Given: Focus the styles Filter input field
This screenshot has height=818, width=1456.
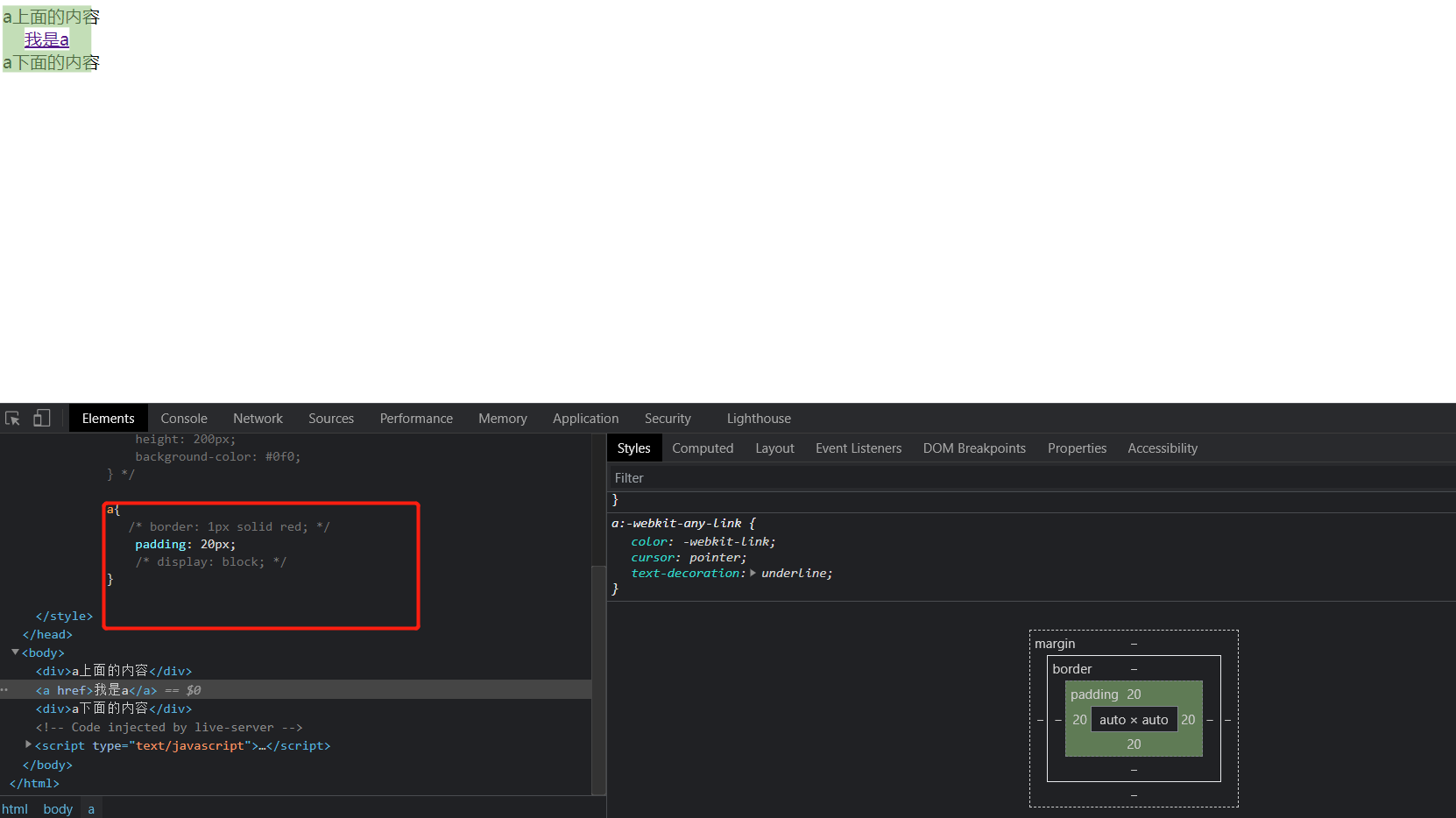Looking at the screenshot, I should [x=1031, y=477].
